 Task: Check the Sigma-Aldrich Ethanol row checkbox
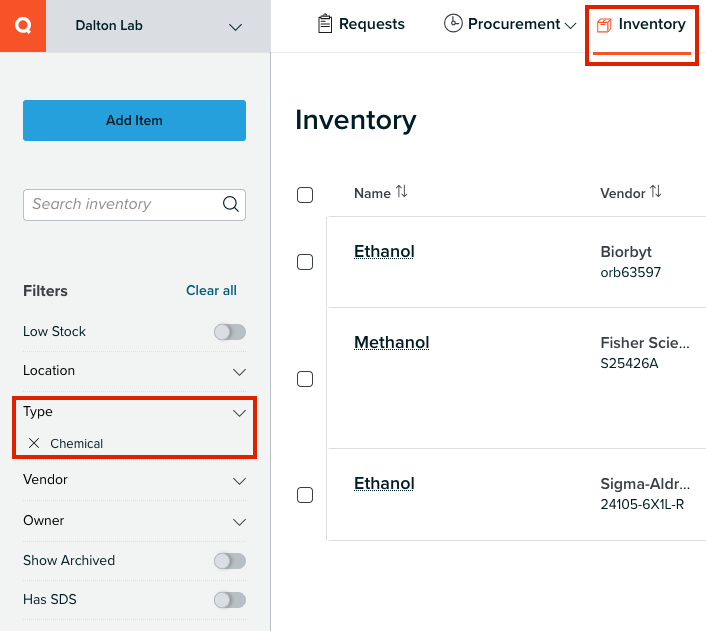click(305, 495)
